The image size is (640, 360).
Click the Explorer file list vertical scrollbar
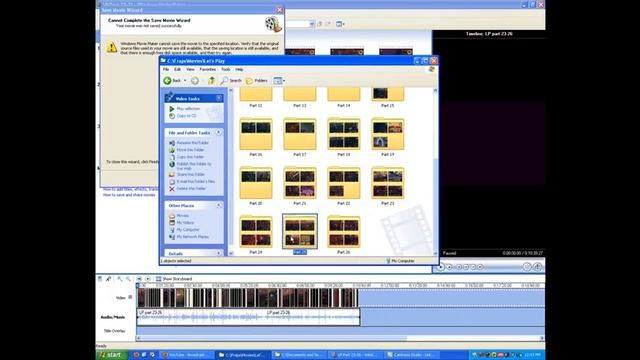click(435, 171)
